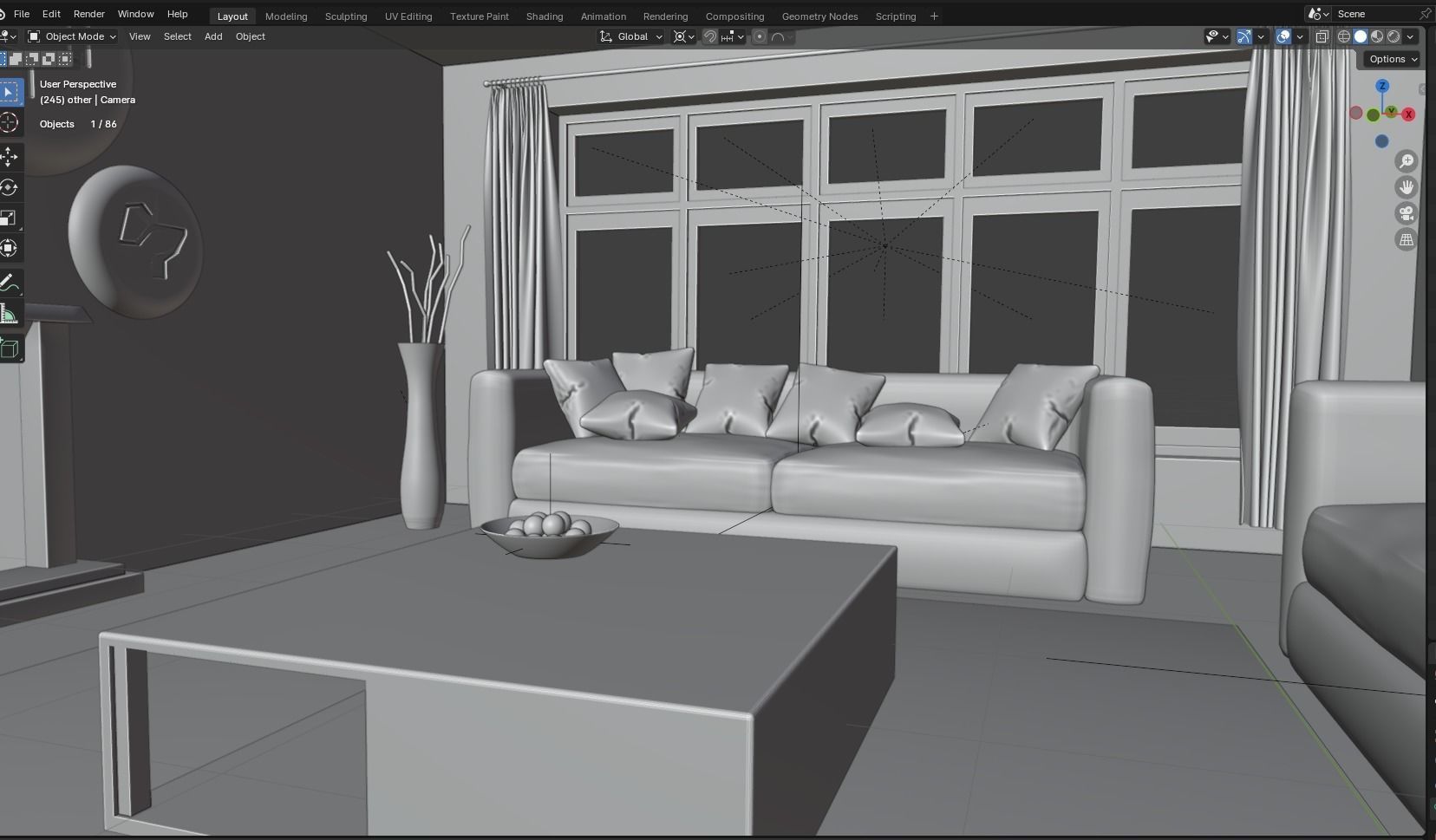
Task: Switch to the UV Editing workspace tab
Action: [x=408, y=16]
